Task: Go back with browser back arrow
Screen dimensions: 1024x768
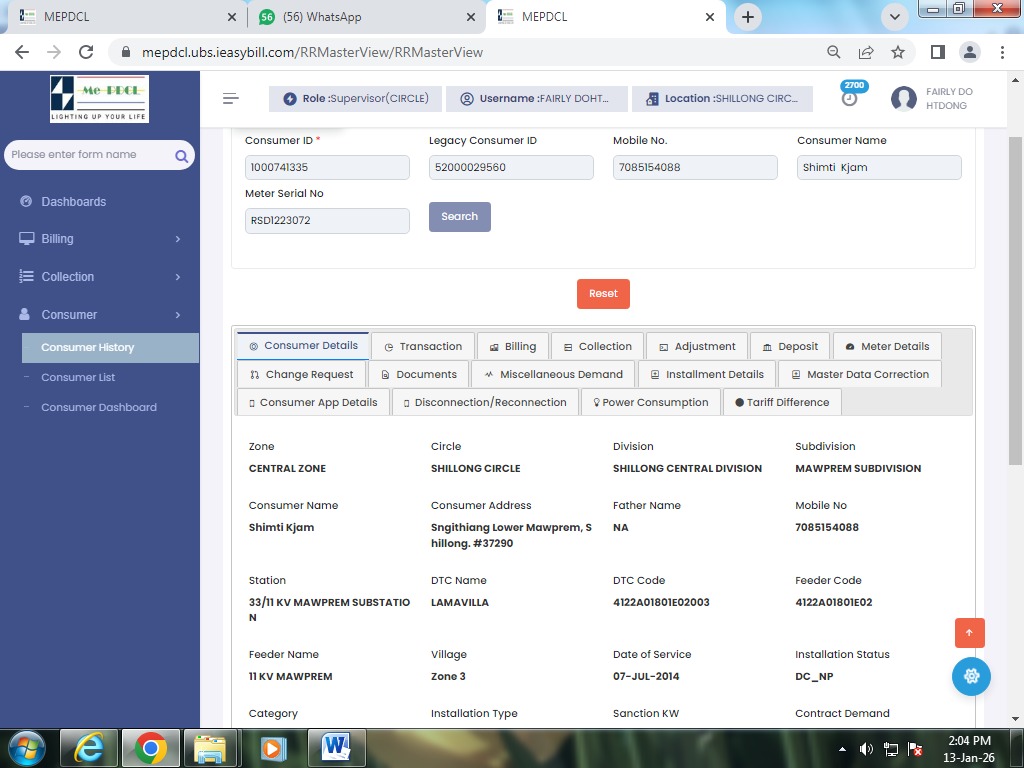Action: pyautogui.click(x=22, y=52)
